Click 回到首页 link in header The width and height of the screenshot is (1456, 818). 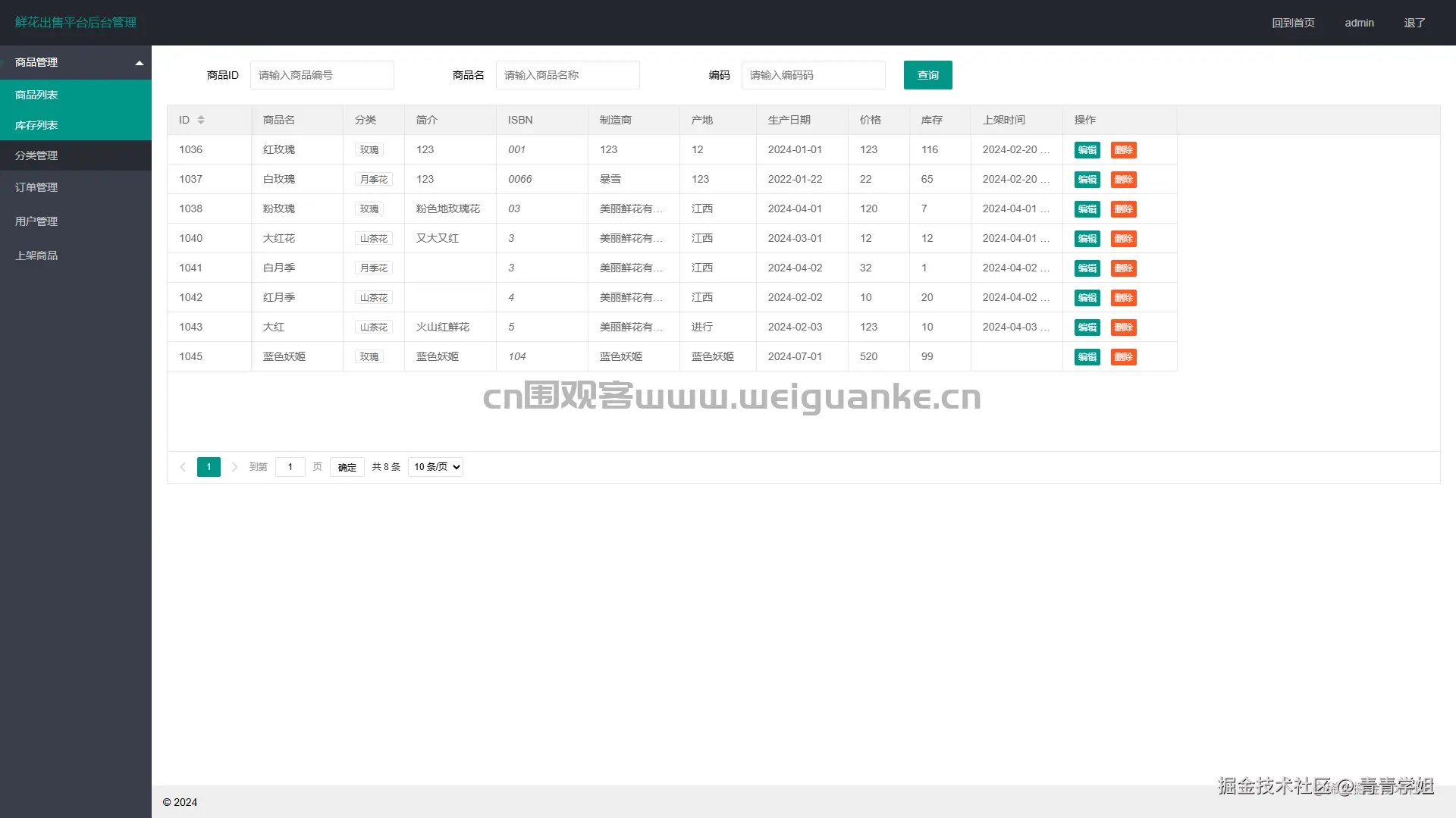click(x=1293, y=23)
